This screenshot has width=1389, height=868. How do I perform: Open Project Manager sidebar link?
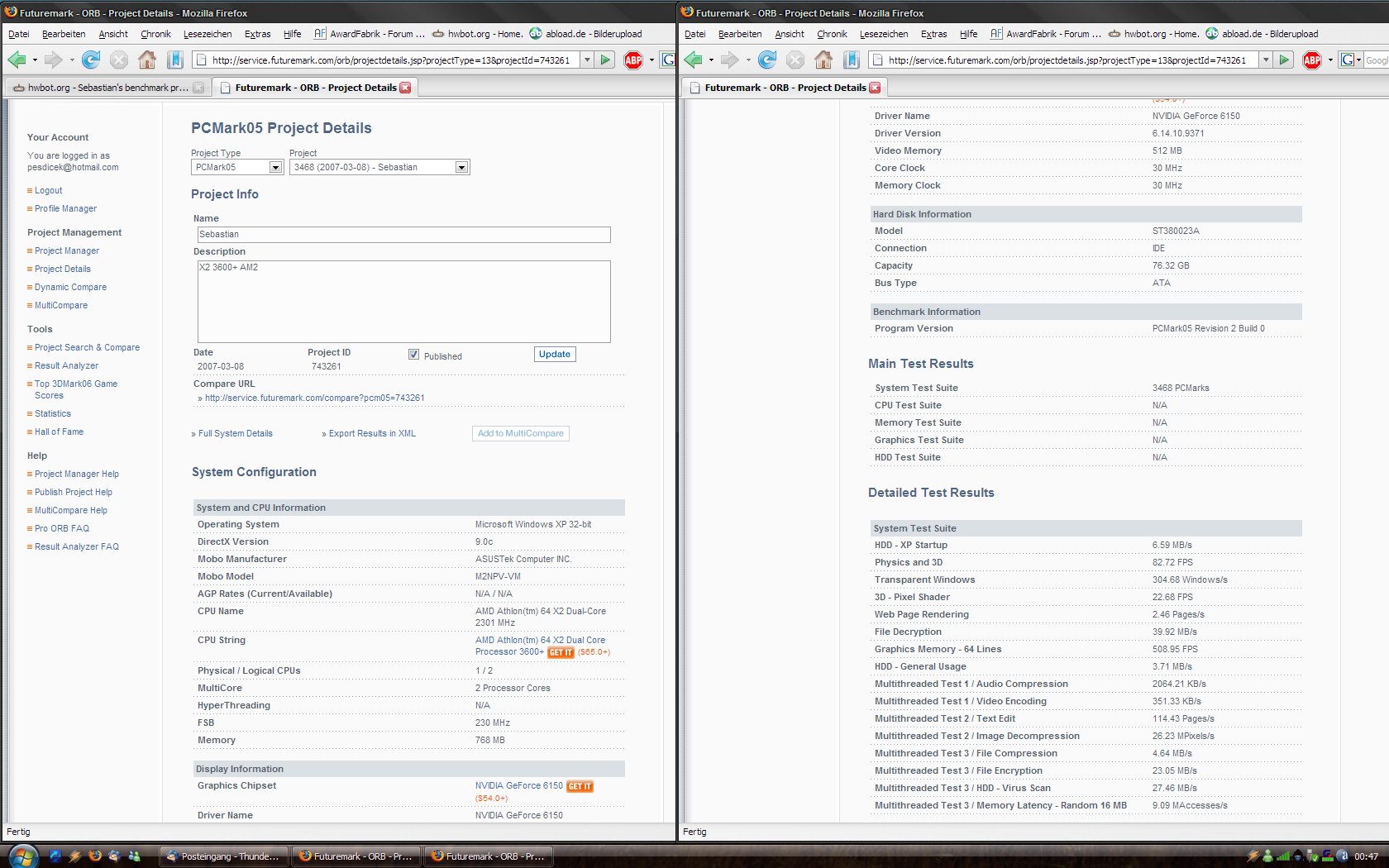pos(66,251)
